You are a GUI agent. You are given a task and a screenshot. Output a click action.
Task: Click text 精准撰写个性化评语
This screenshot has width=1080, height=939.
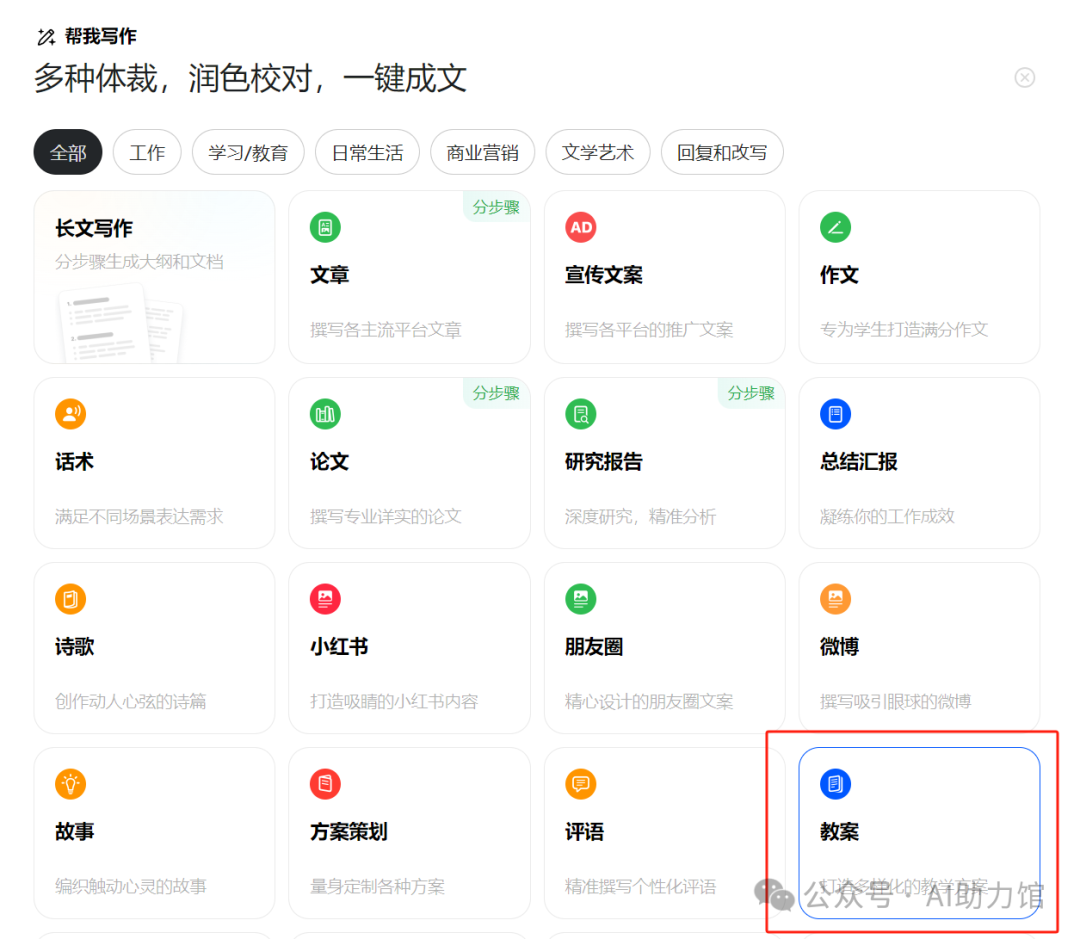coord(641,887)
